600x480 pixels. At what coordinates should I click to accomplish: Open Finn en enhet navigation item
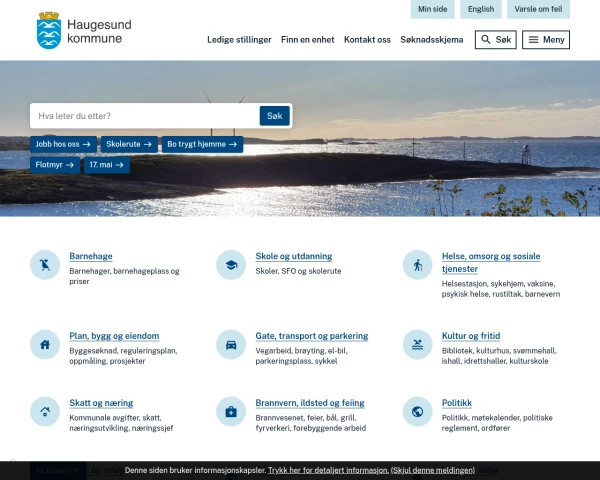[x=308, y=40]
